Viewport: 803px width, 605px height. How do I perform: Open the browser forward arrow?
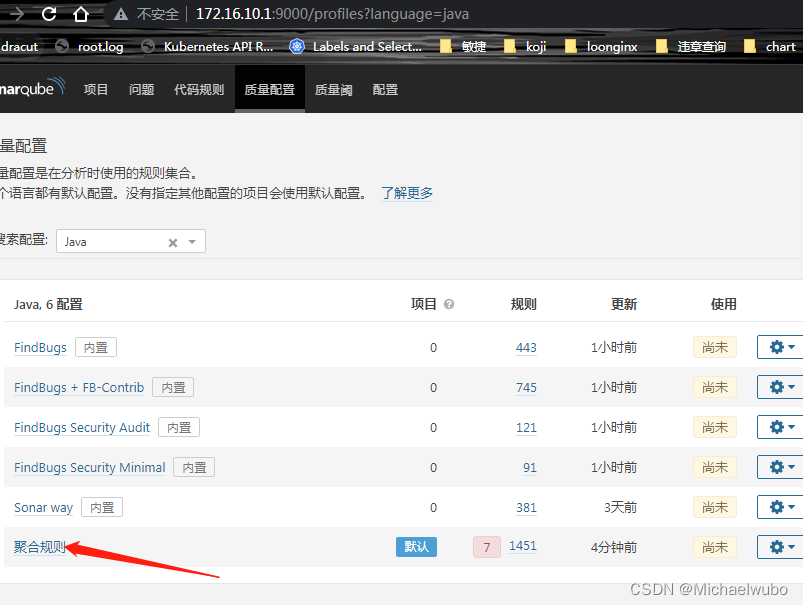tap(17, 14)
